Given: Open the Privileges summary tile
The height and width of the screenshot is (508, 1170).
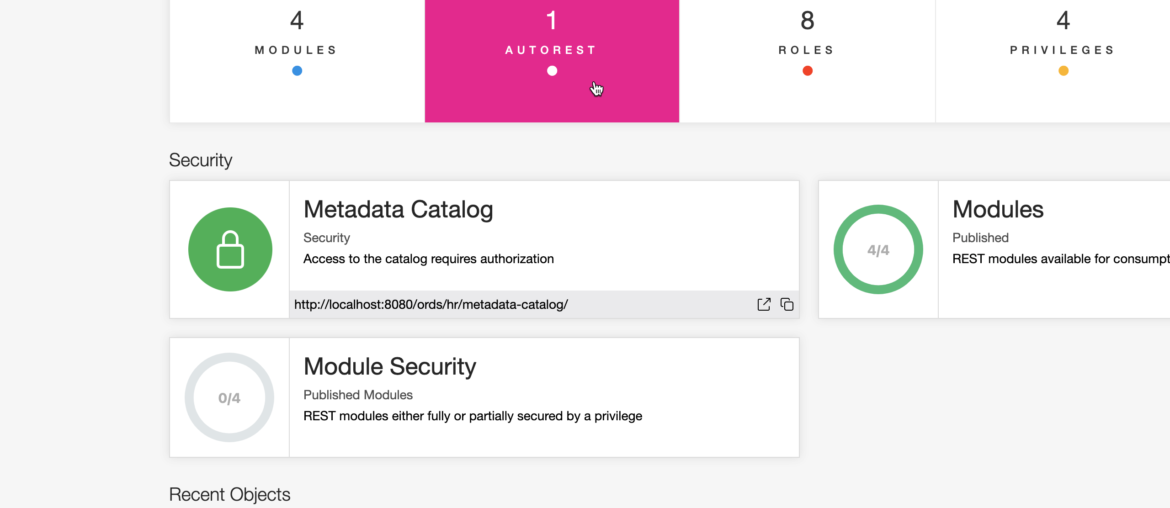Looking at the screenshot, I should [x=1053, y=61].
